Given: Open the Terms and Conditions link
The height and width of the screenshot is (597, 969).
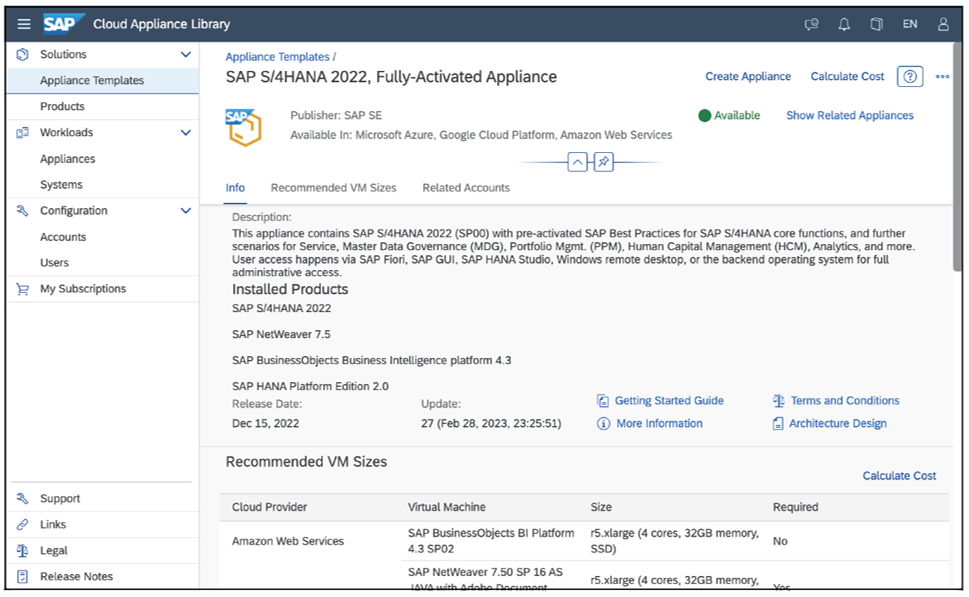Looking at the screenshot, I should (x=845, y=400).
